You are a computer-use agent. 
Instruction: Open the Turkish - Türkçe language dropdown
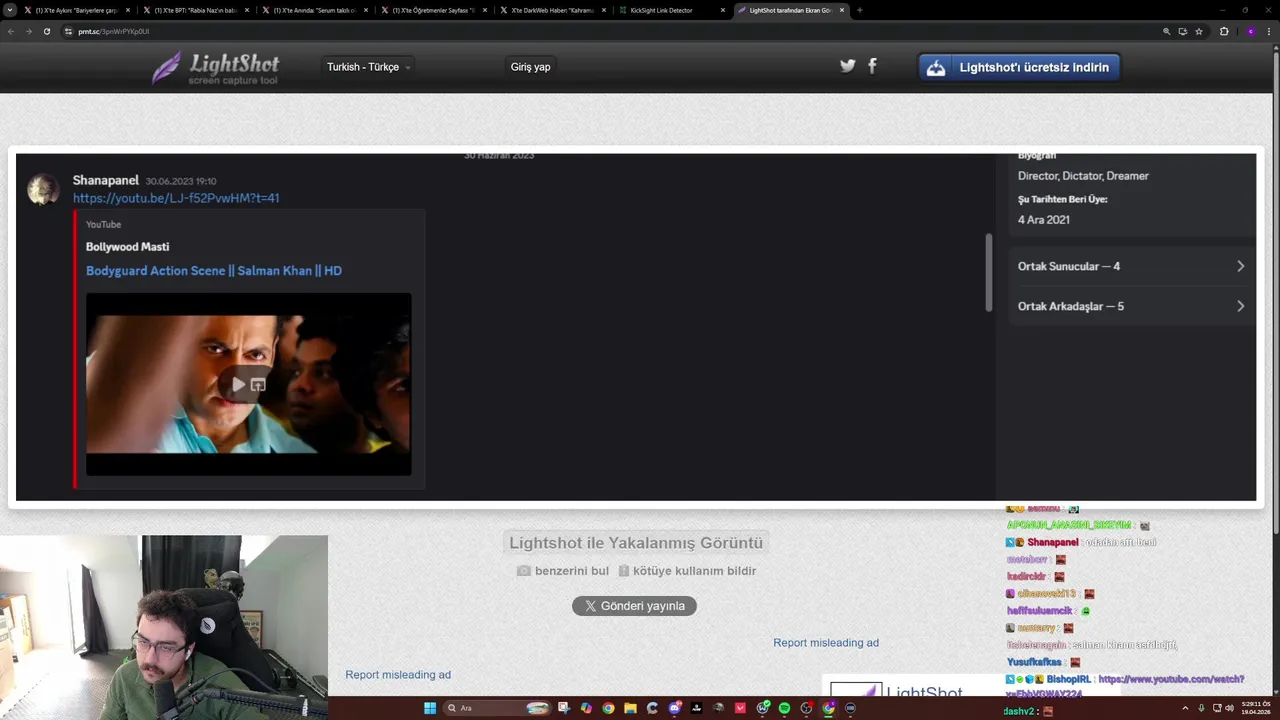pos(369,67)
